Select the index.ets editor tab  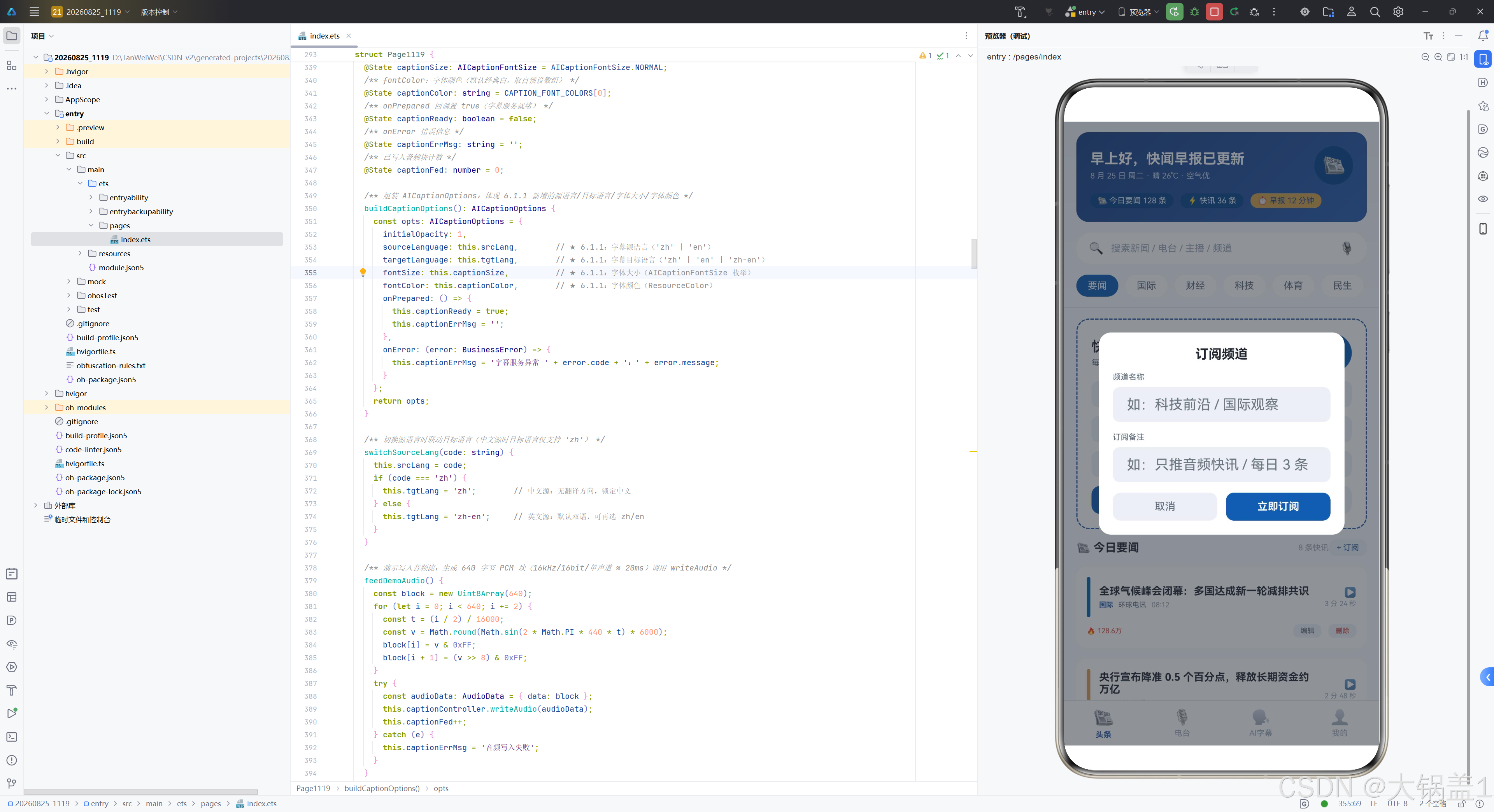[324, 36]
